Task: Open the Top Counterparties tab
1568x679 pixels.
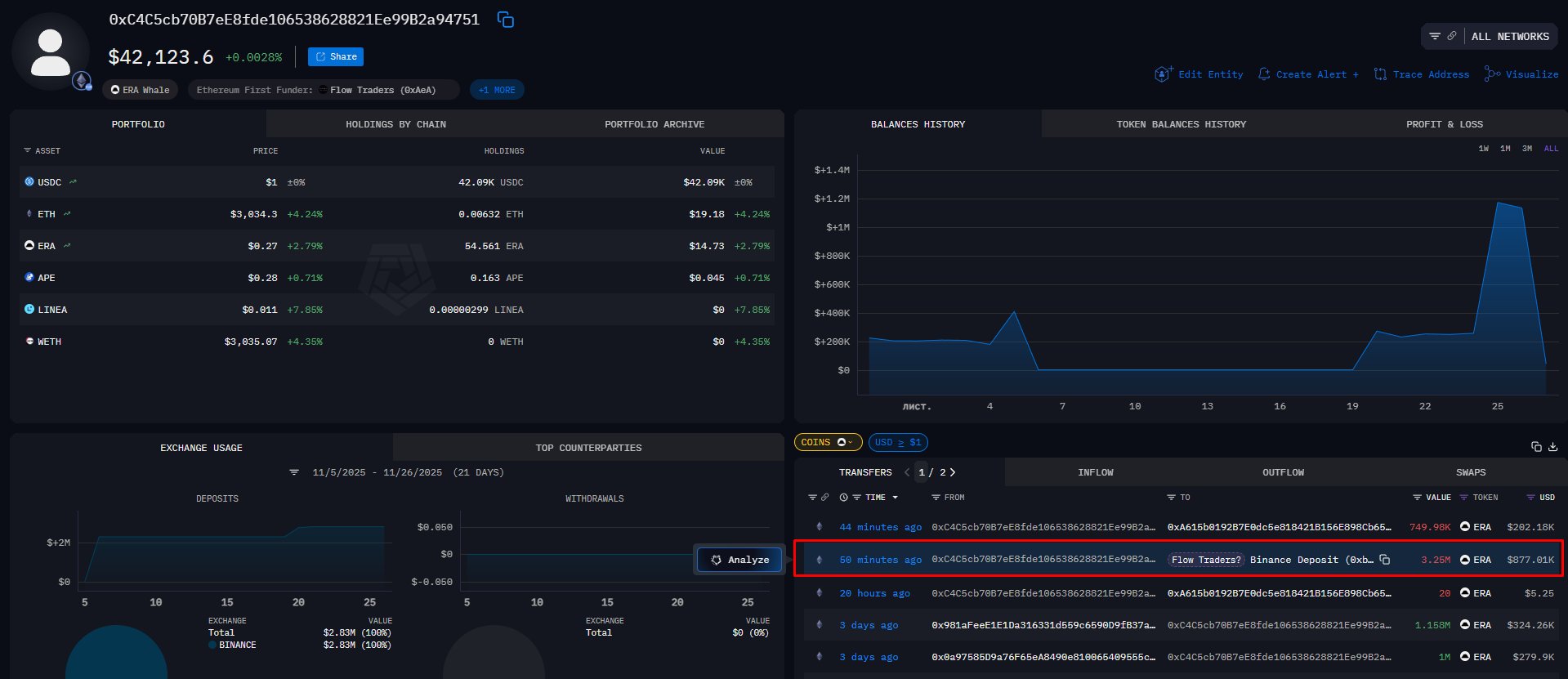Action: tap(588, 448)
